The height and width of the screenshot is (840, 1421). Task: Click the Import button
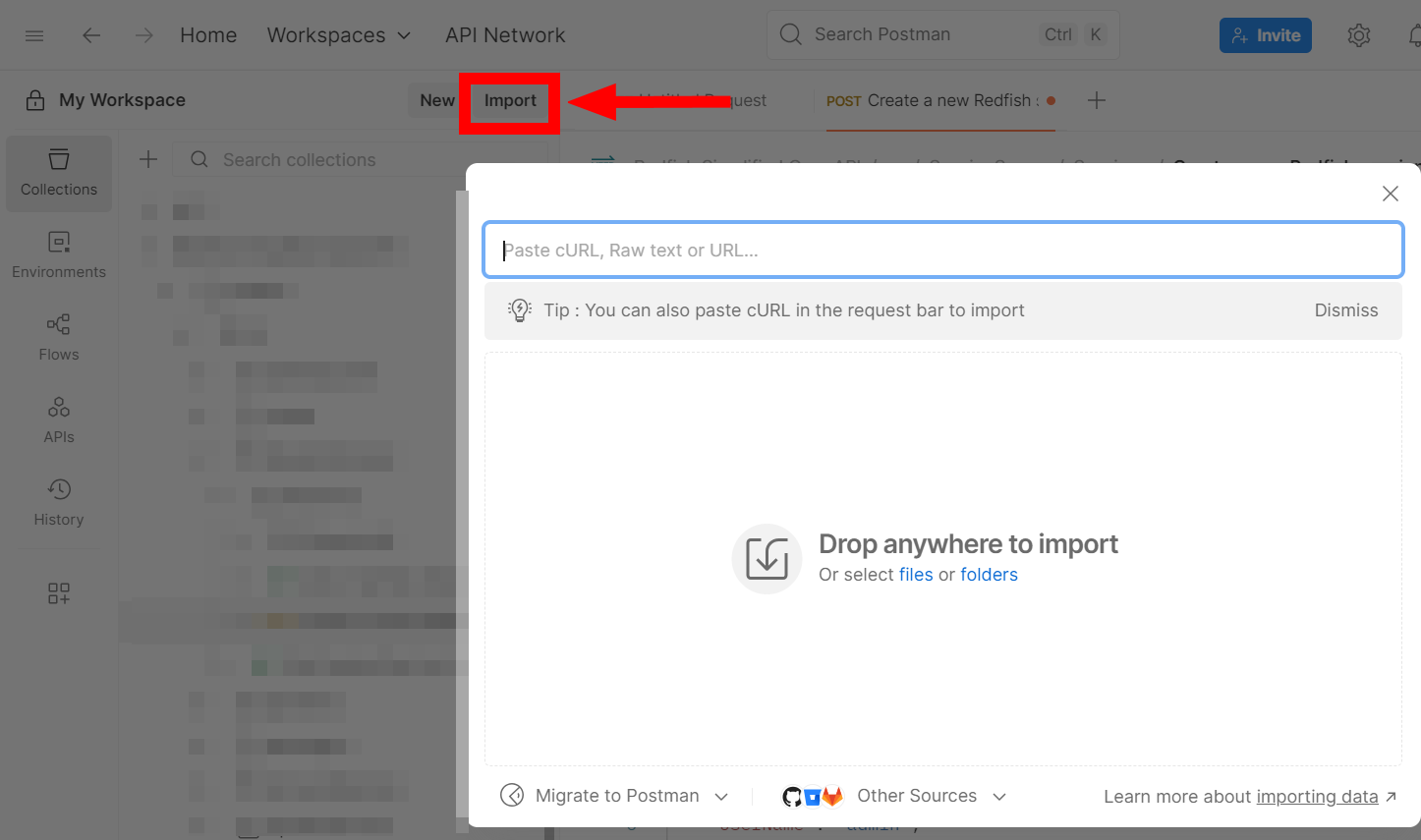click(x=510, y=100)
